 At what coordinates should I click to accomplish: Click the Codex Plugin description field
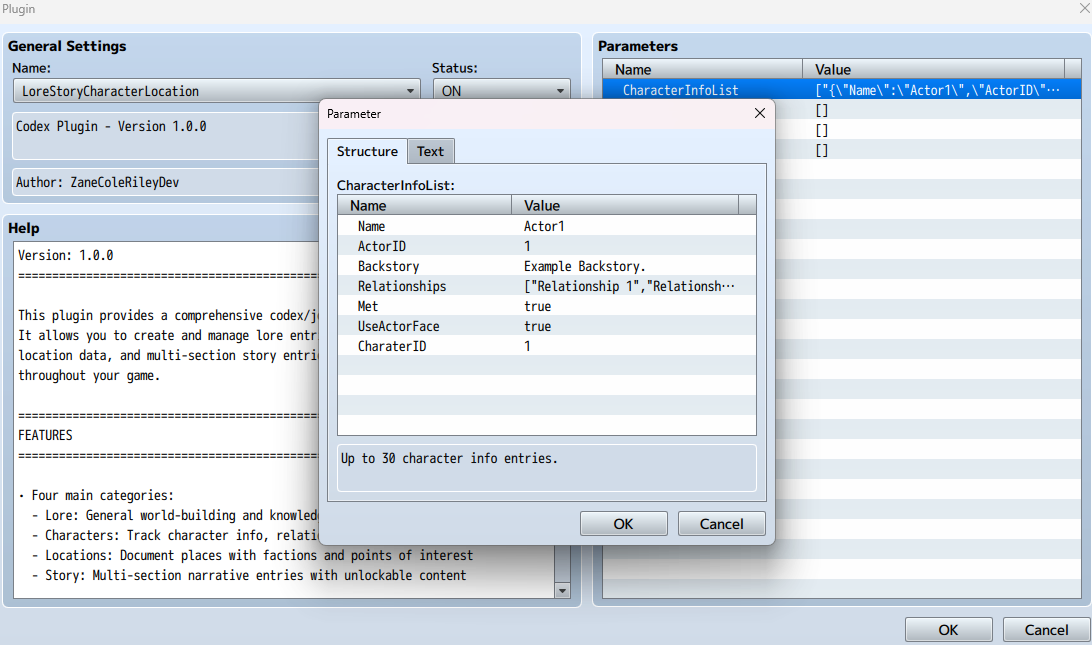point(166,136)
